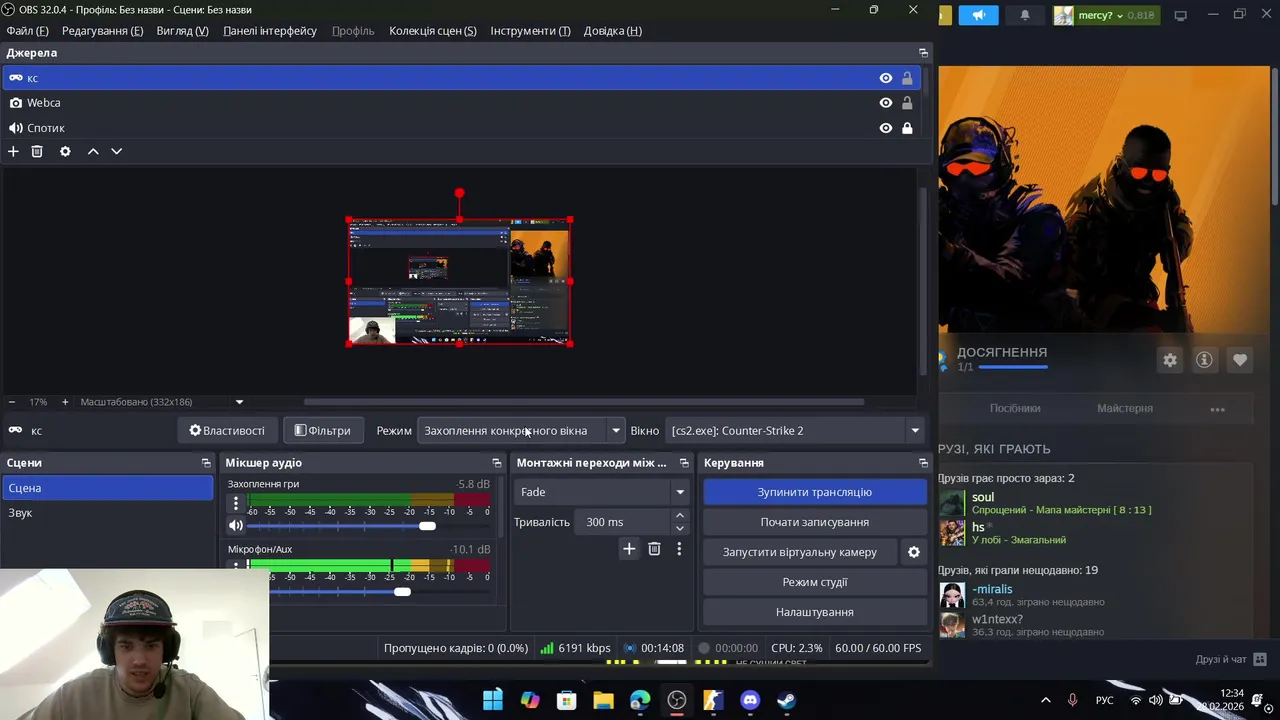Mute Захоплення гри audio channel
Screen dimensions: 1280x720
[x=236, y=525]
